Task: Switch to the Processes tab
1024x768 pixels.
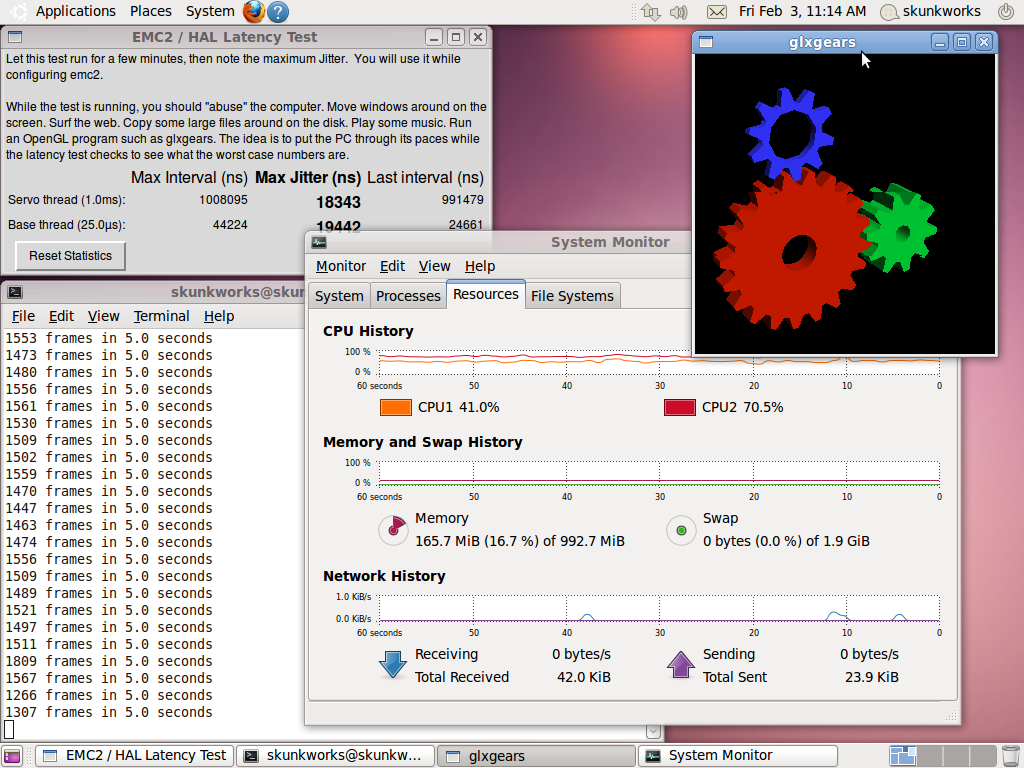Action: [408, 296]
